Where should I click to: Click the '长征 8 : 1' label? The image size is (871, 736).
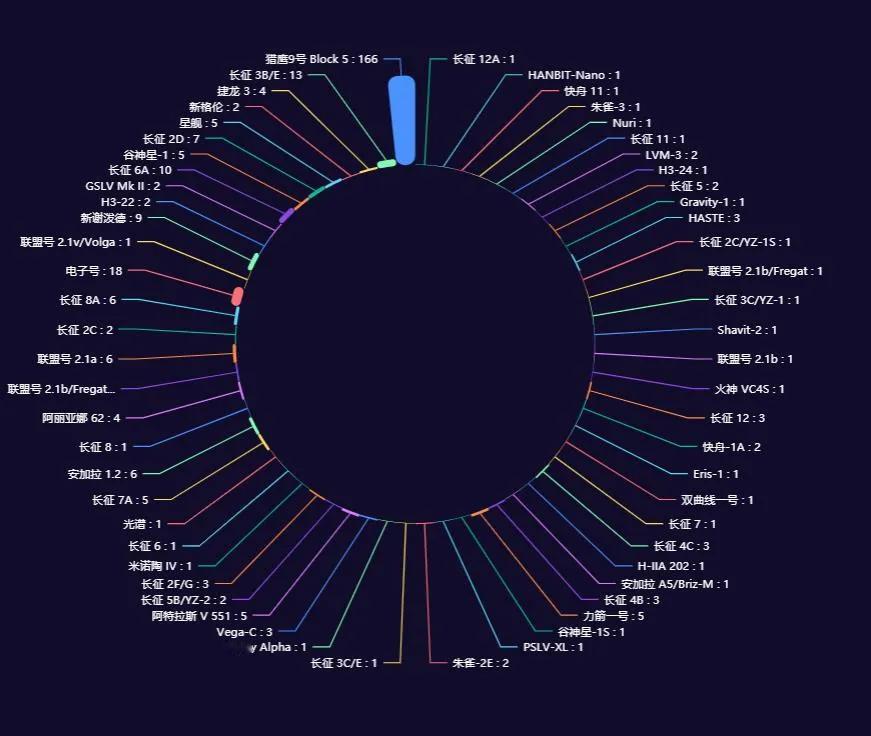tap(103, 447)
